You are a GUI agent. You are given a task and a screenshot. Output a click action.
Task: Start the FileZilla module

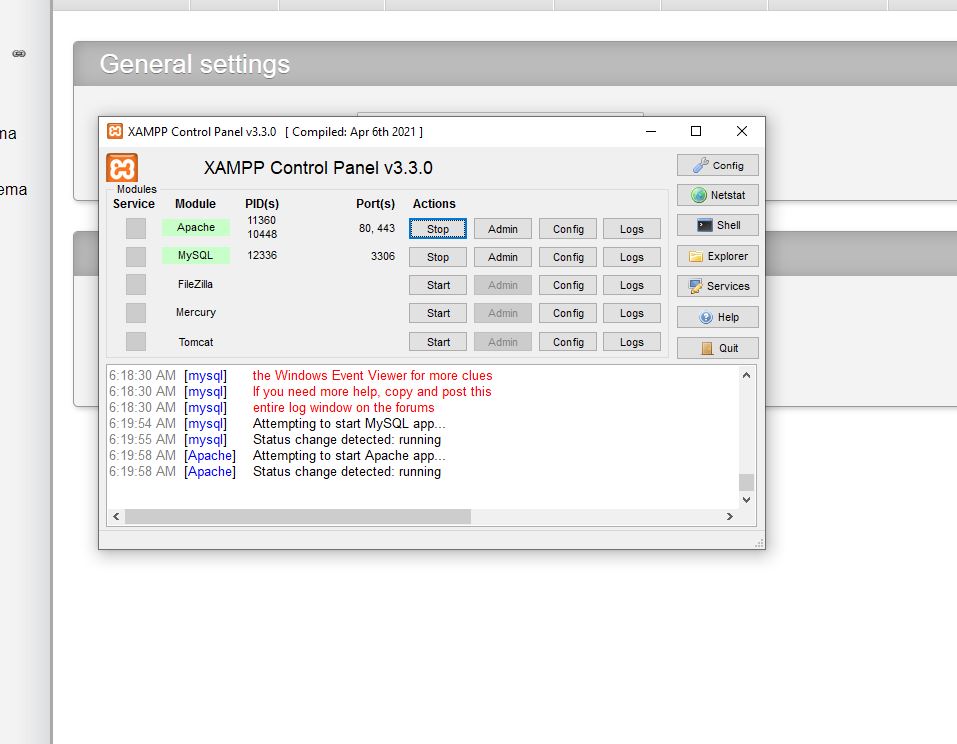(x=438, y=285)
